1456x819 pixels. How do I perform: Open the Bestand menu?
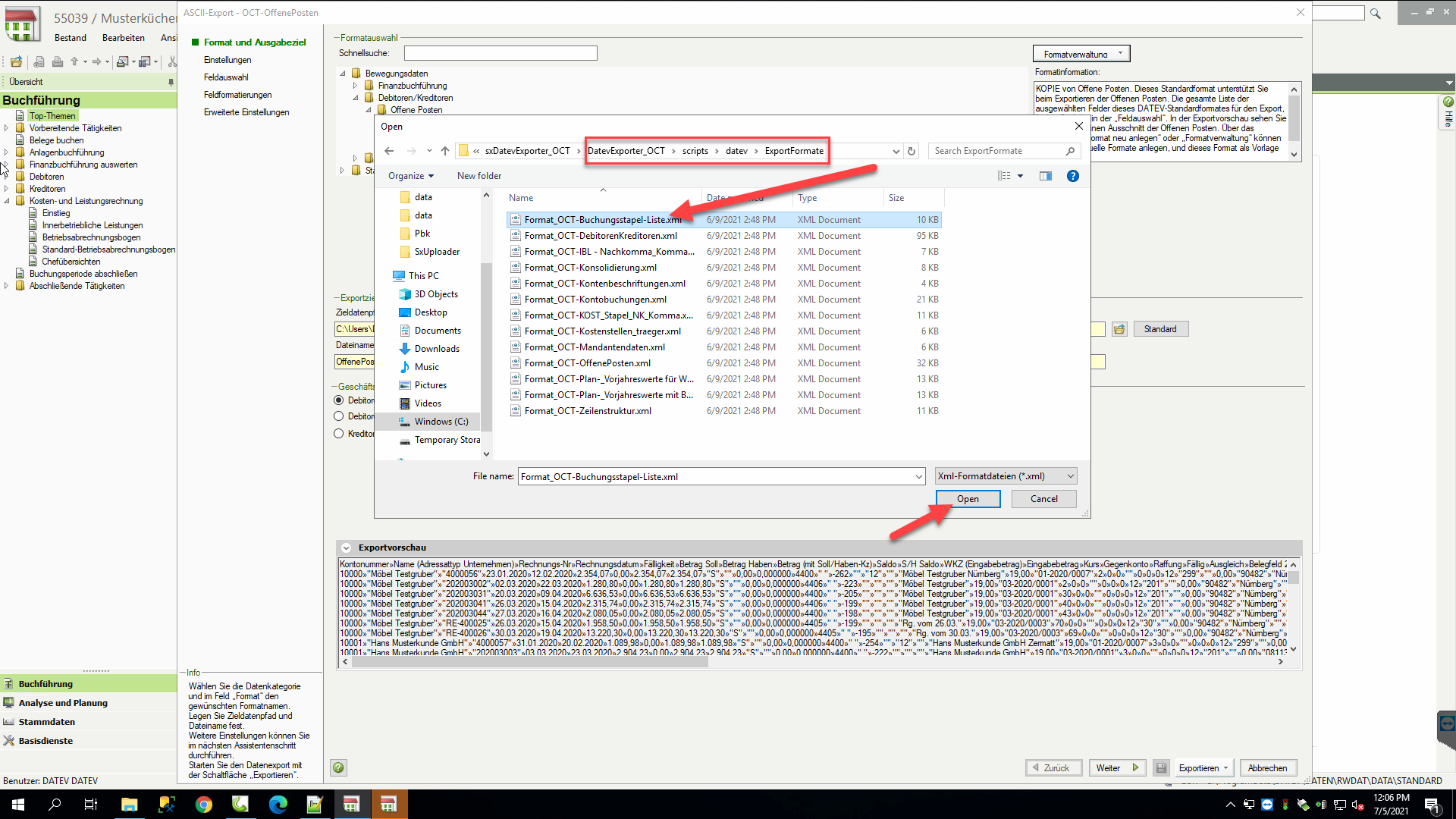tap(71, 37)
